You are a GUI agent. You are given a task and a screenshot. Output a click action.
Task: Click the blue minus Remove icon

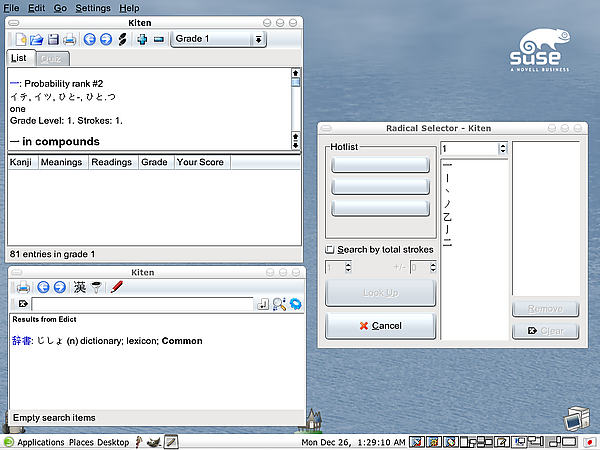[159, 39]
